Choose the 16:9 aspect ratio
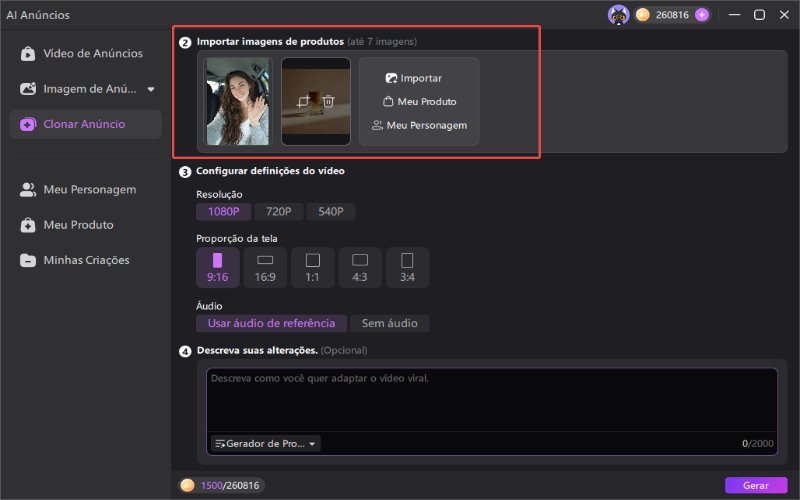This screenshot has height=500, width=800. (265, 267)
